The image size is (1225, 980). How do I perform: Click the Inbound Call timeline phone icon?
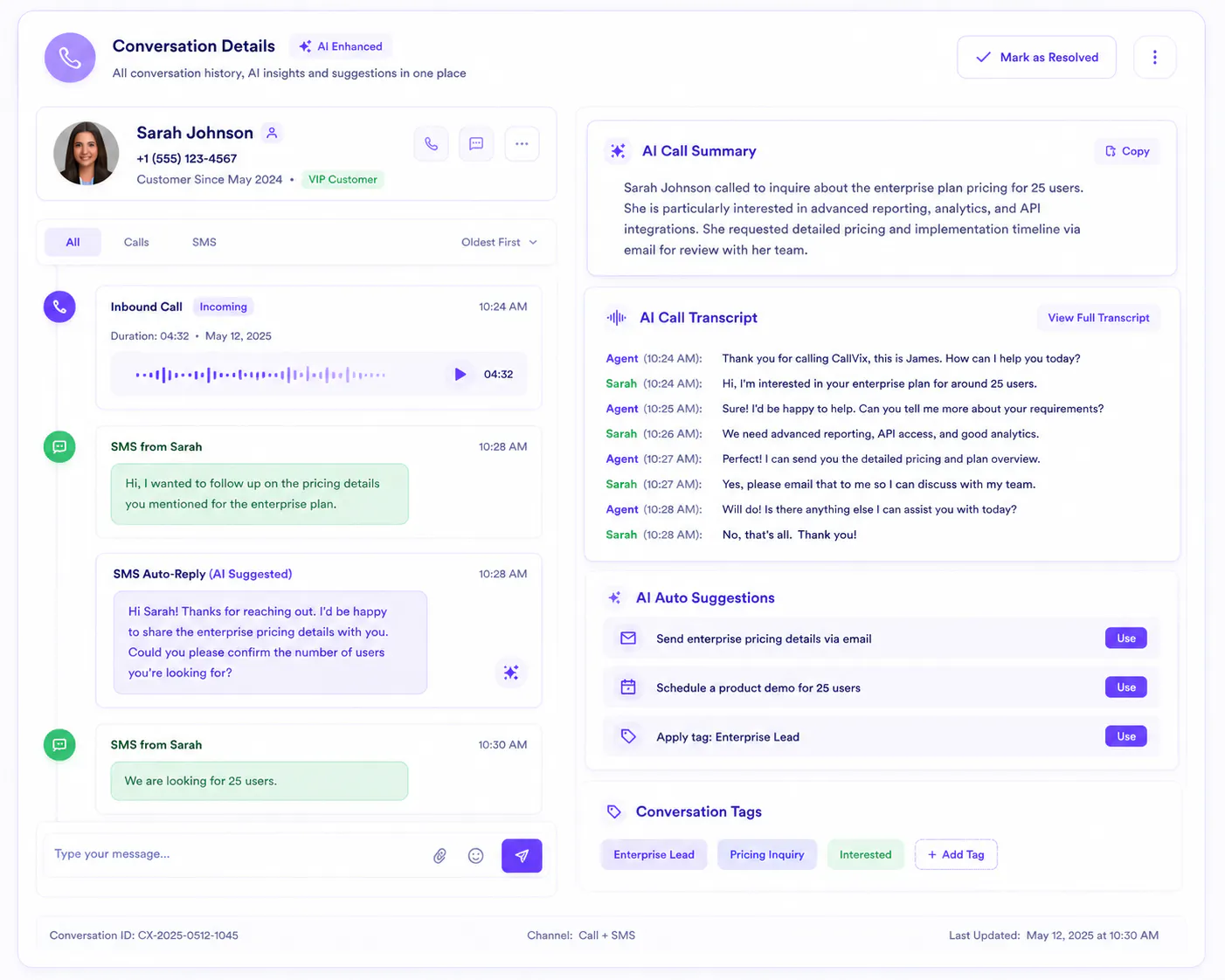[59, 307]
